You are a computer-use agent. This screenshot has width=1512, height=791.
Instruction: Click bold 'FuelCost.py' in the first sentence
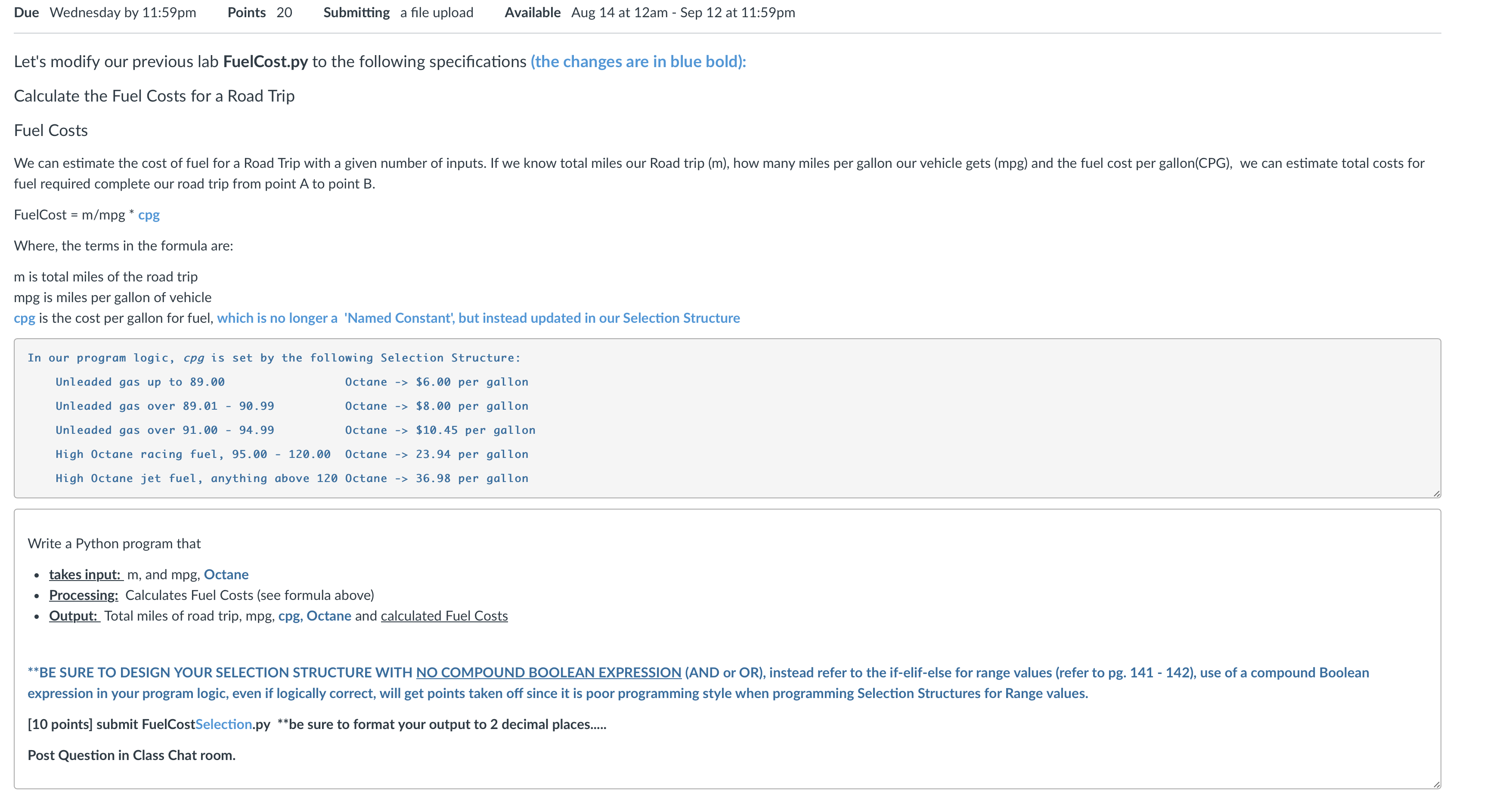(x=265, y=62)
